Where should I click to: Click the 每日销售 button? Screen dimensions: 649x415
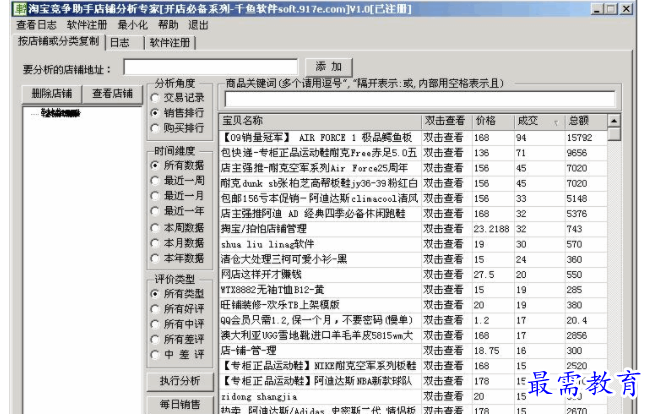180,404
